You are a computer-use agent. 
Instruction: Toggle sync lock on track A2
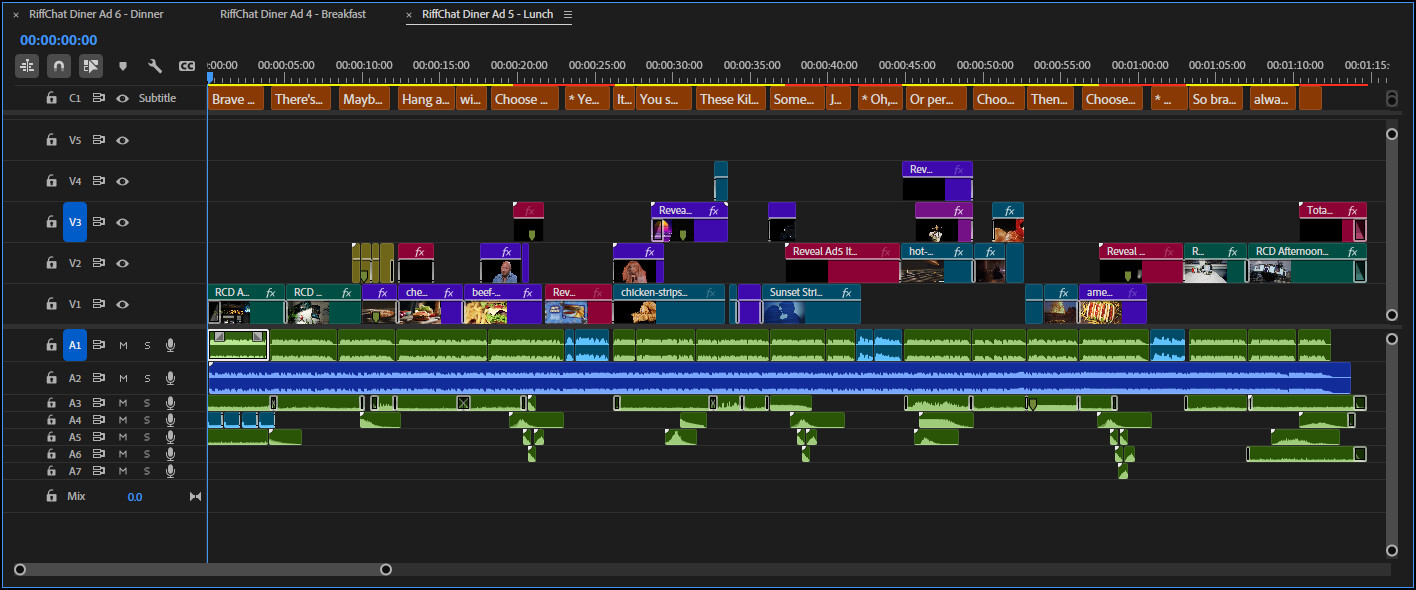point(99,378)
